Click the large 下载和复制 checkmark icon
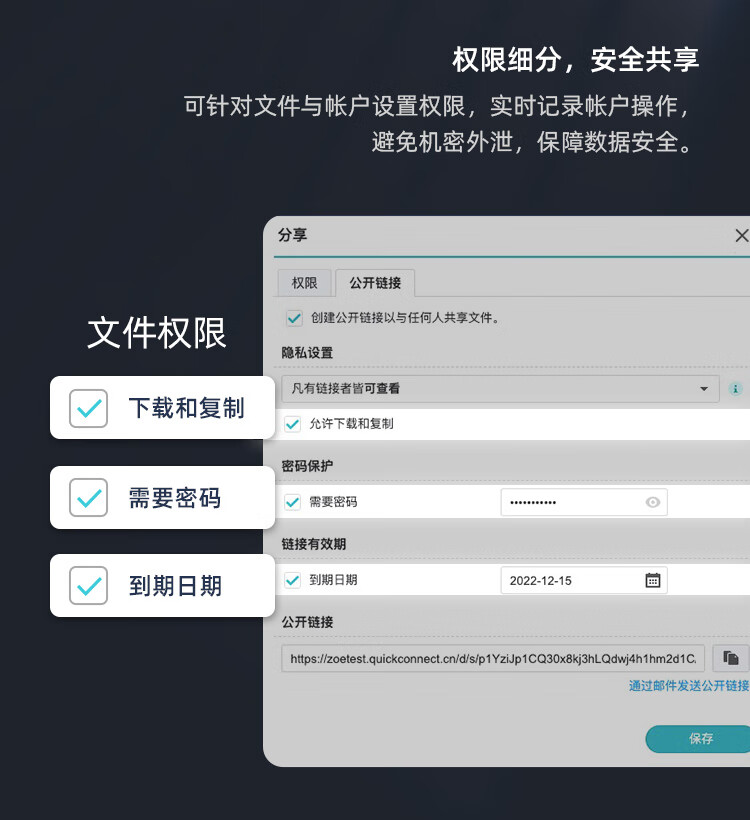Image resolution: width=750 pixels, height=820 pixels. pyautogui.click(x=88, y=408)
